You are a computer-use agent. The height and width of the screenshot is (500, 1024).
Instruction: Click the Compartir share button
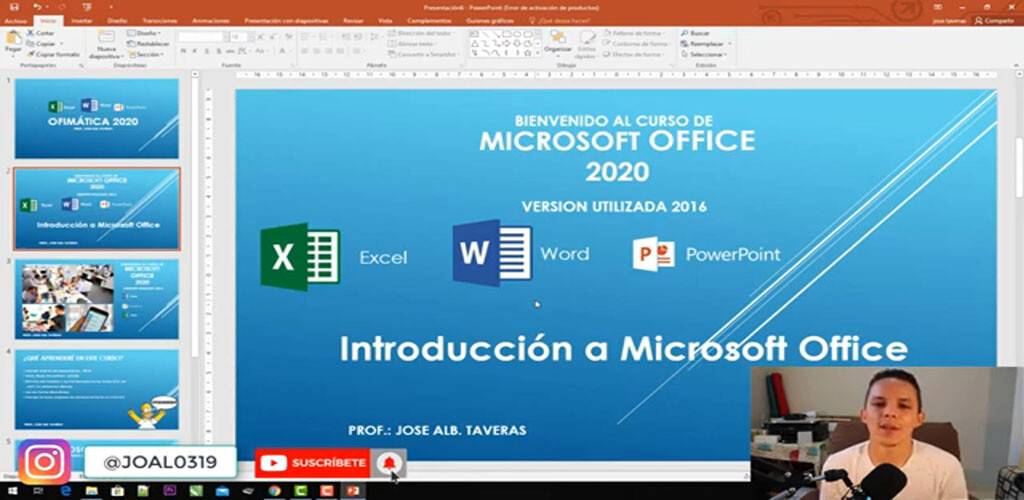click(x=995, y=21)
